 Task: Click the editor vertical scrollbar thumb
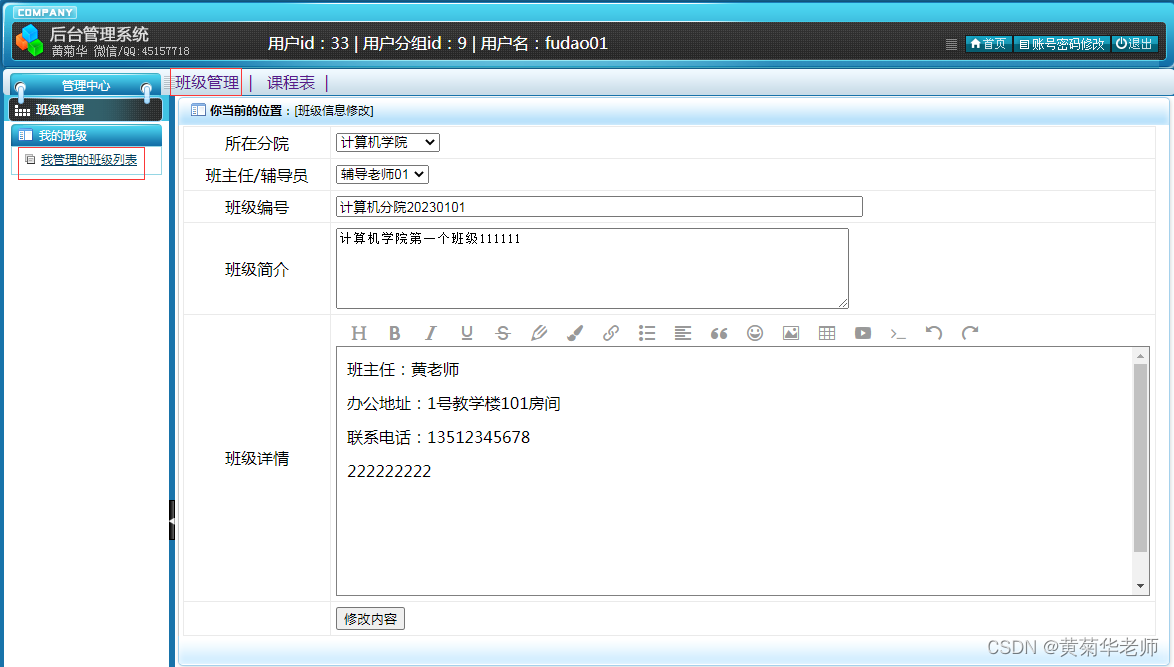(1140, 457)
